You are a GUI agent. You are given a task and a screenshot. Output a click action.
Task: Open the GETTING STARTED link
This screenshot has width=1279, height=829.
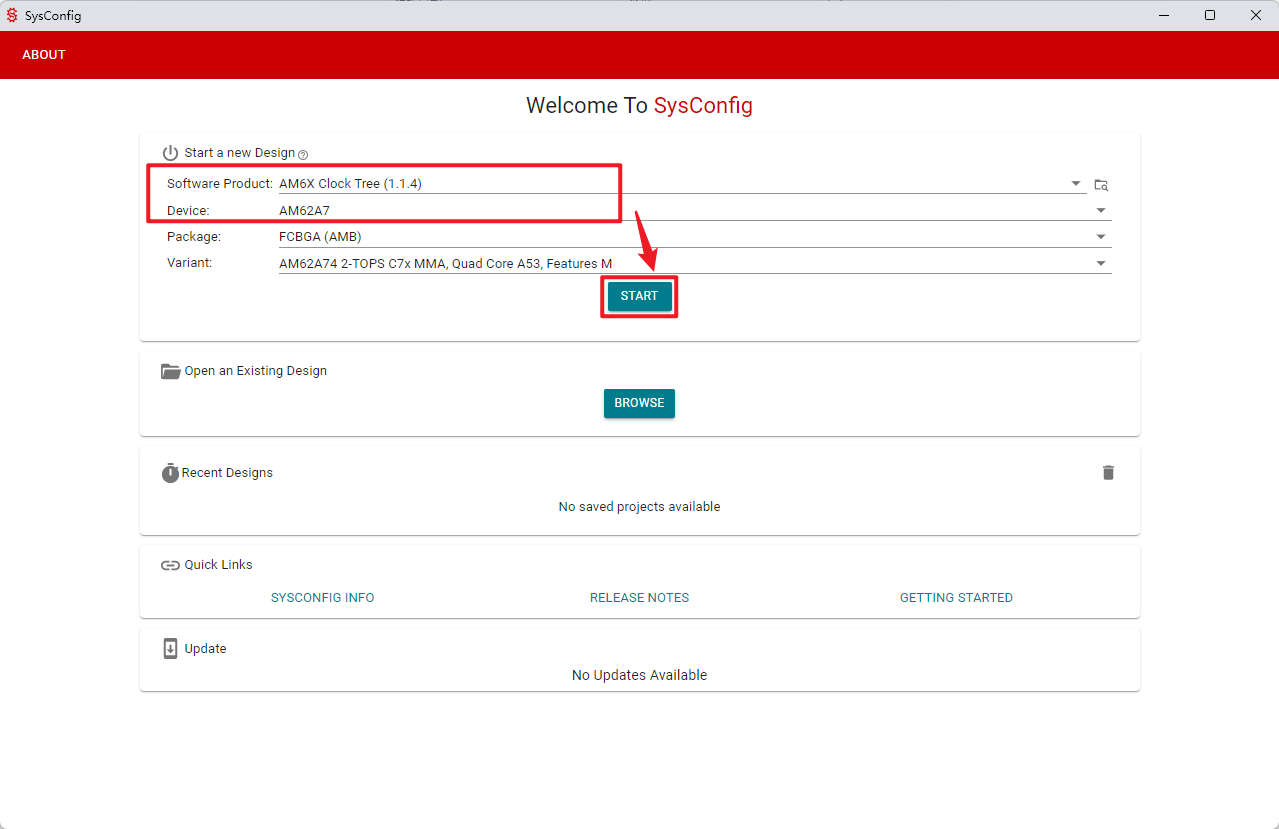[956, 598]
